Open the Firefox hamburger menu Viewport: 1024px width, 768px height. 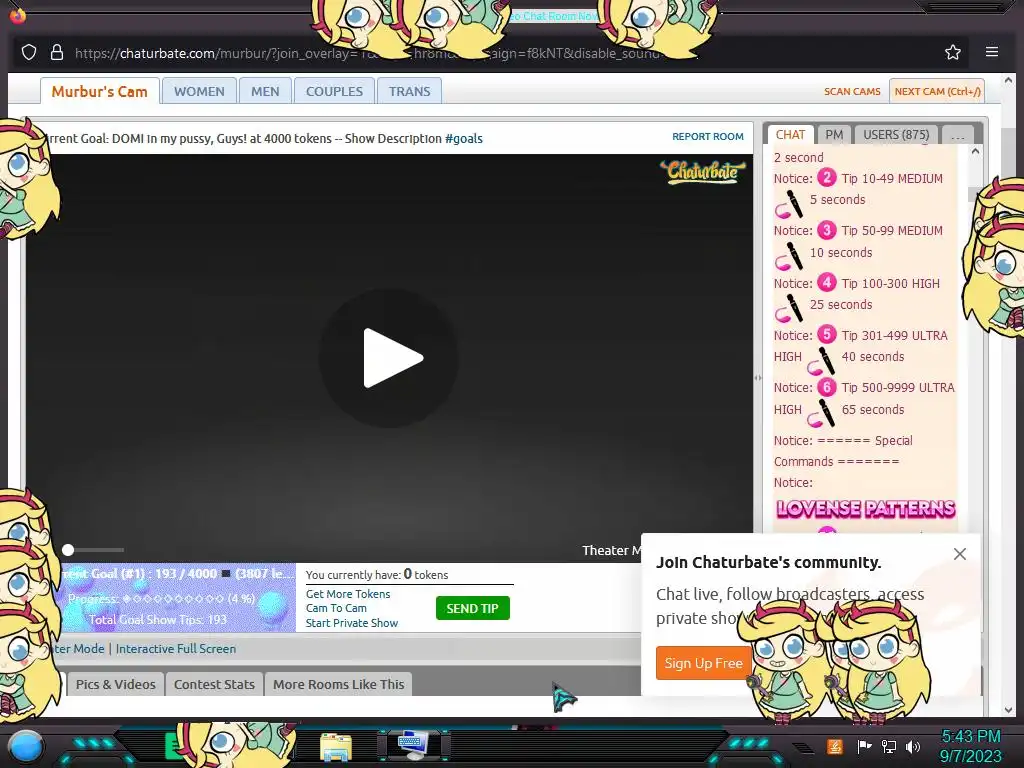(991, 52)
